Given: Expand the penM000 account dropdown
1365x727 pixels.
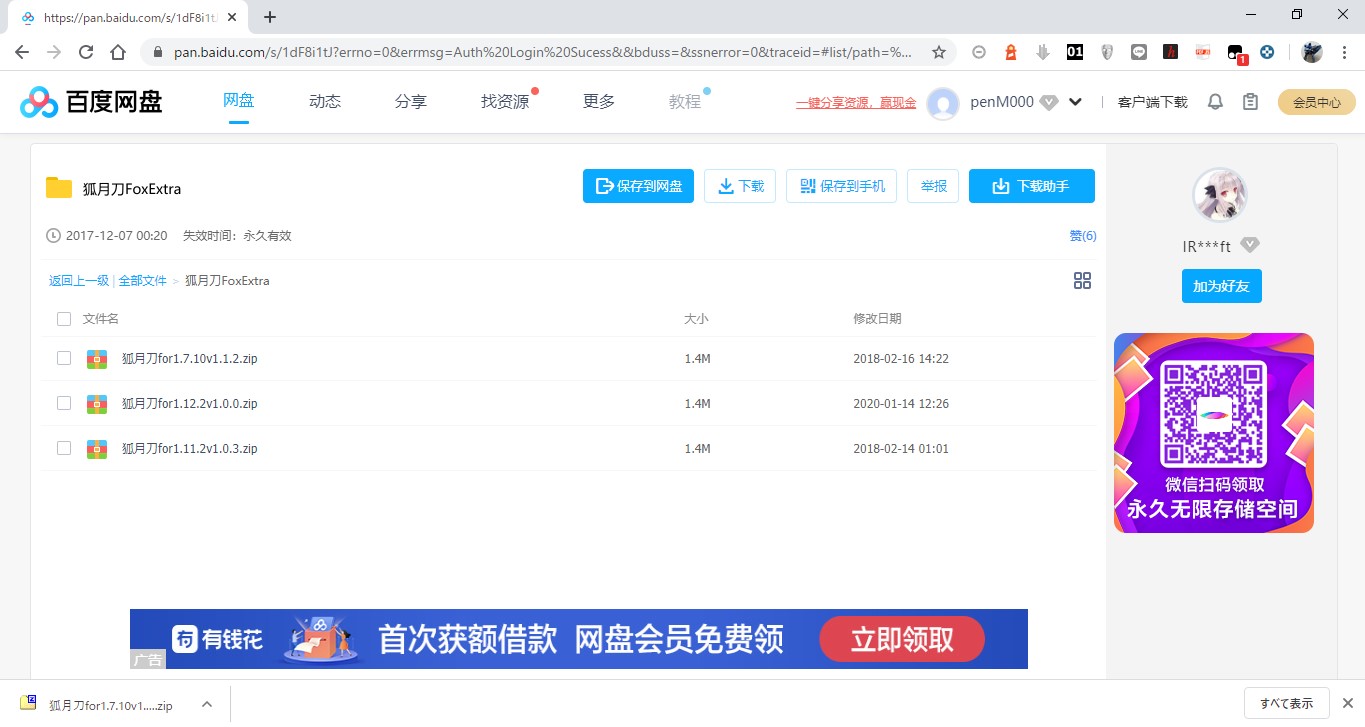Looking at the screenshot, I should (x=1076, y=102).
